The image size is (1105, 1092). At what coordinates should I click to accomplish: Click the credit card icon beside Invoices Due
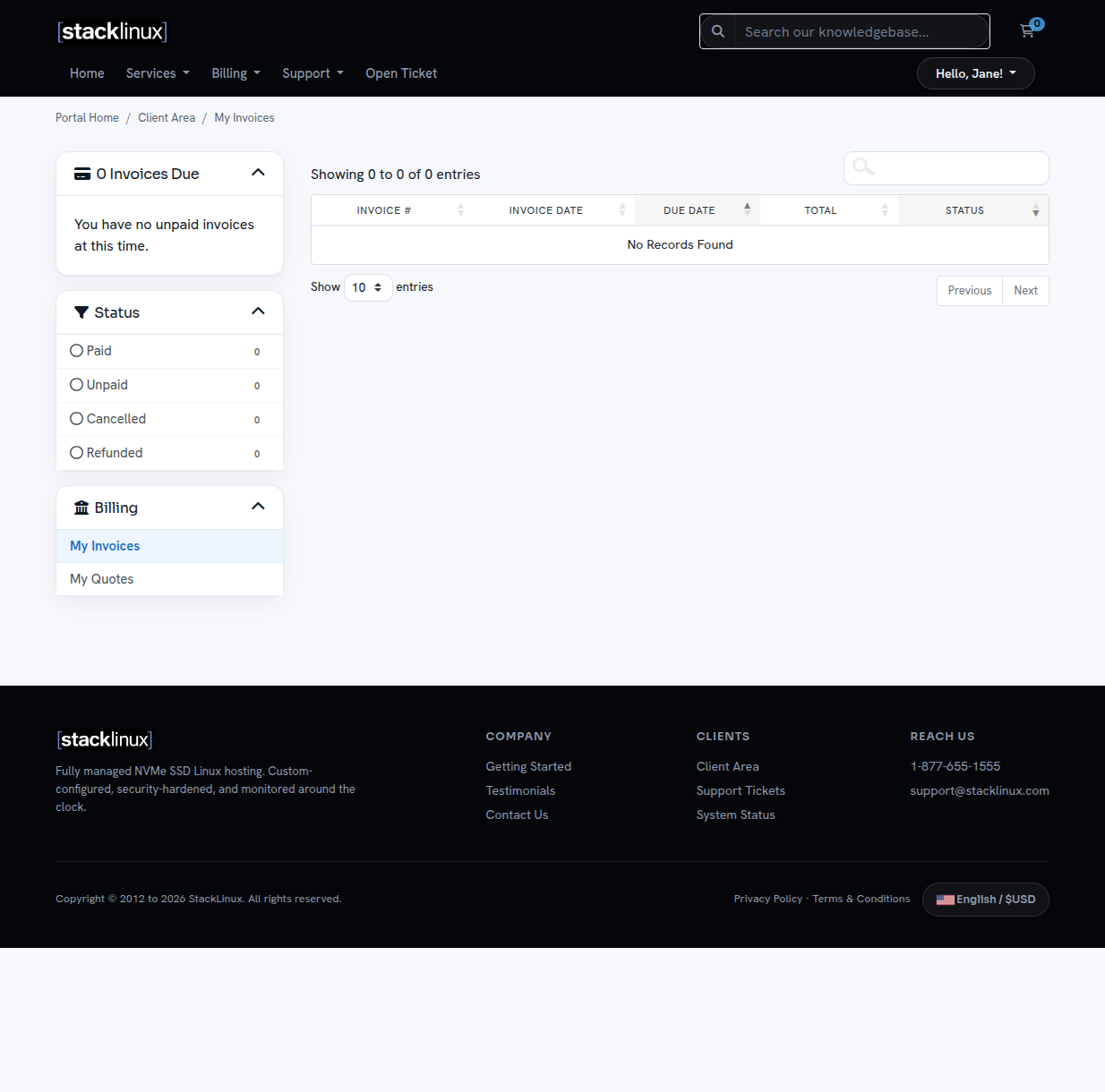[82, 174]
